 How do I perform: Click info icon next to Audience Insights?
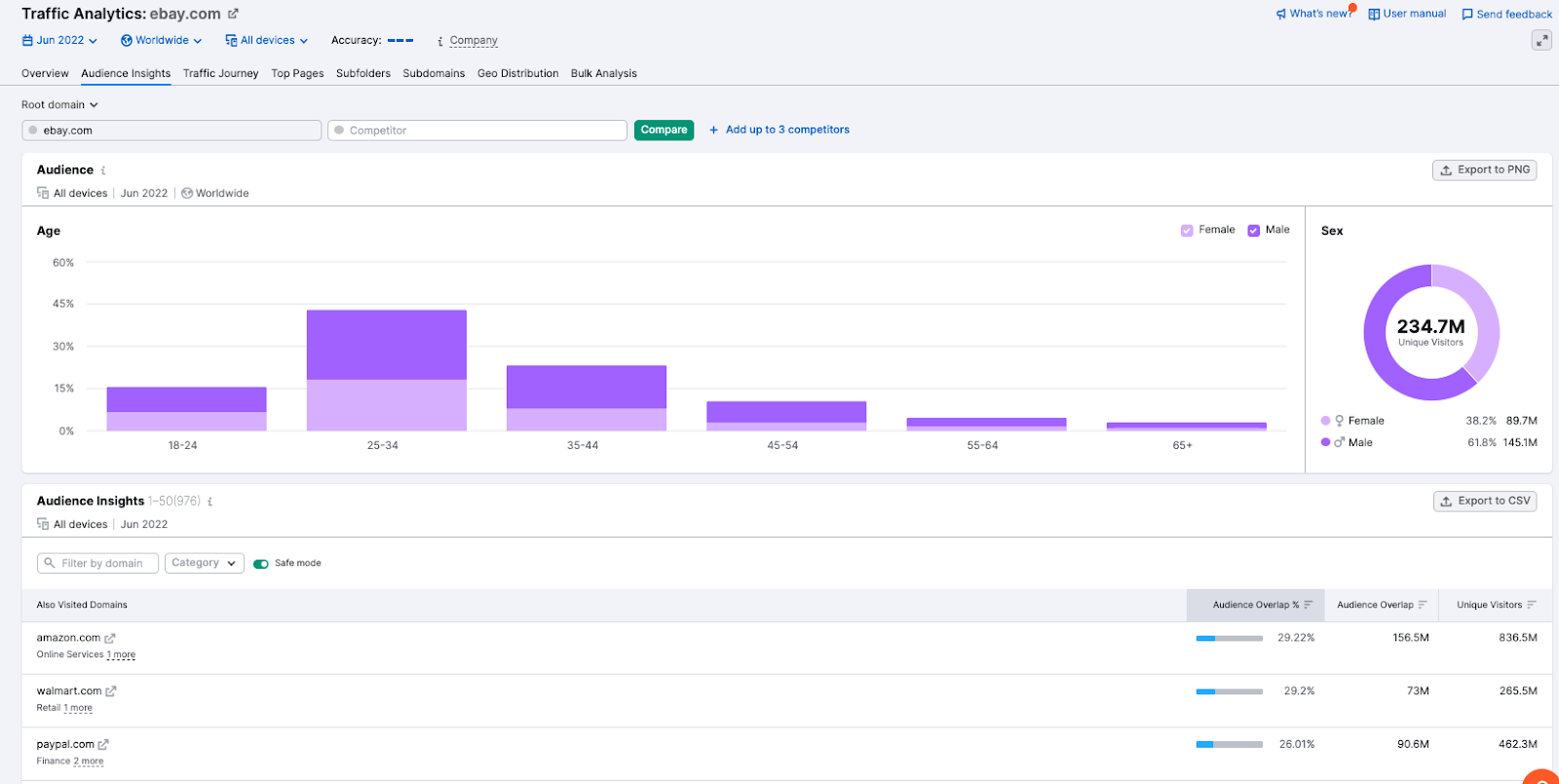click(209, 502)
